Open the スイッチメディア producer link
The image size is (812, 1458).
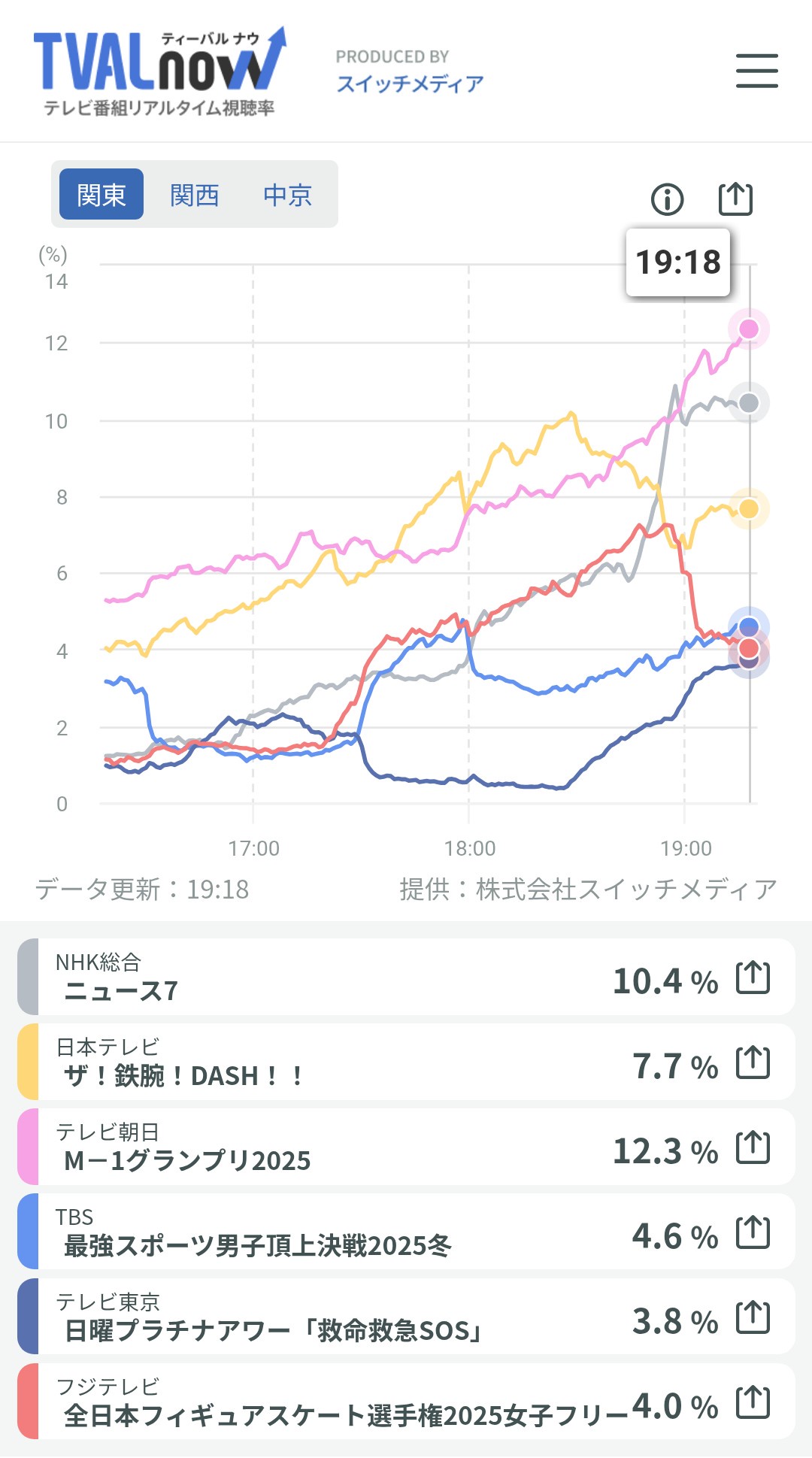[x=410, y=83]
